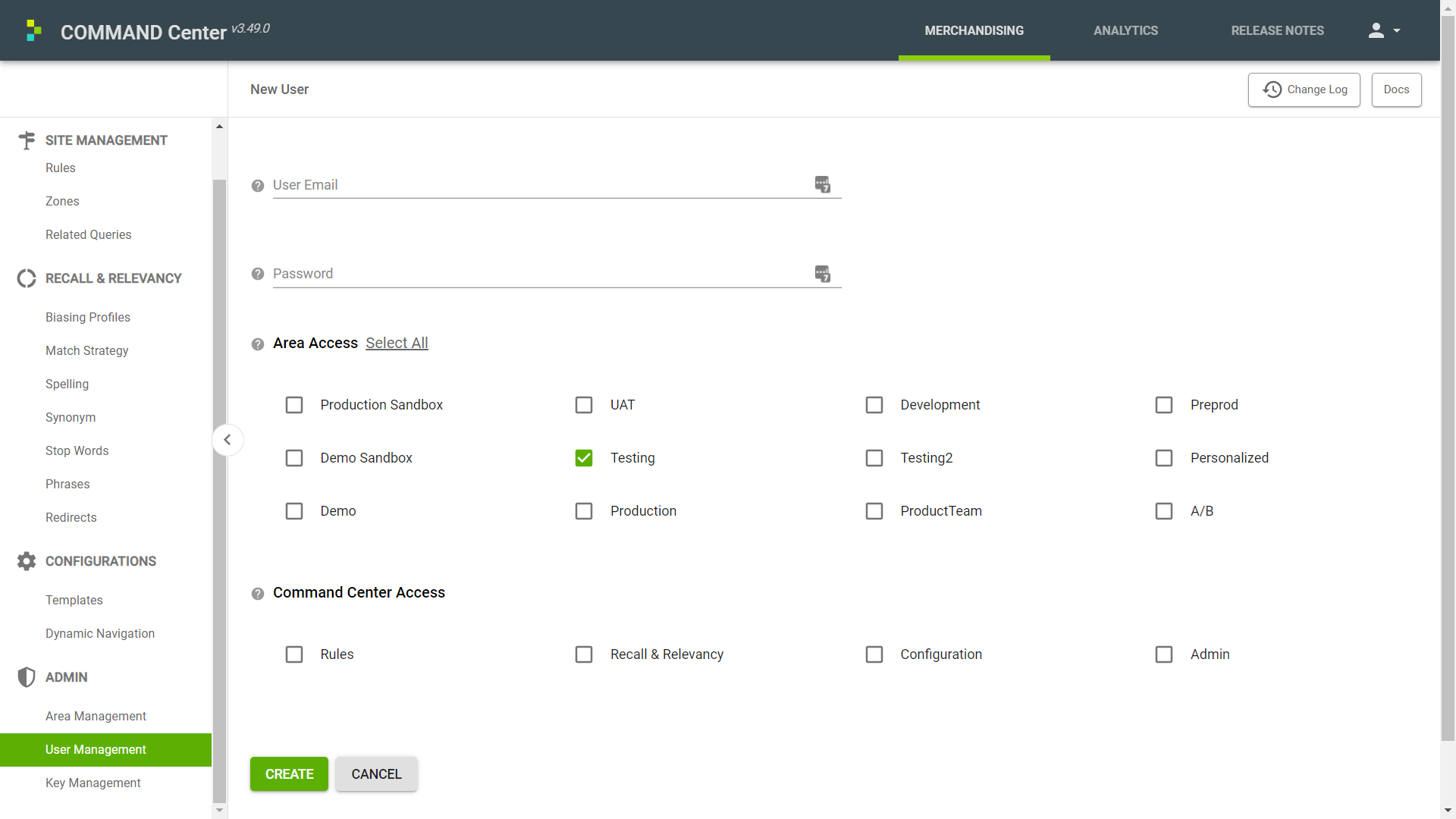
Task: Click password manager icon in Password field
Action: (823, 273)
